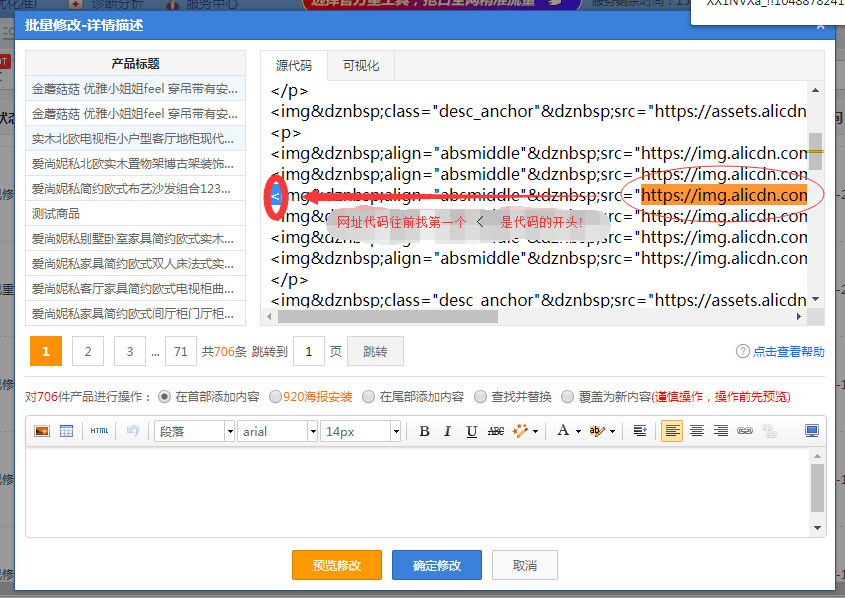
Task: Click the highlighted https://img.alicdn.com URL text
Action: point(724,195)
